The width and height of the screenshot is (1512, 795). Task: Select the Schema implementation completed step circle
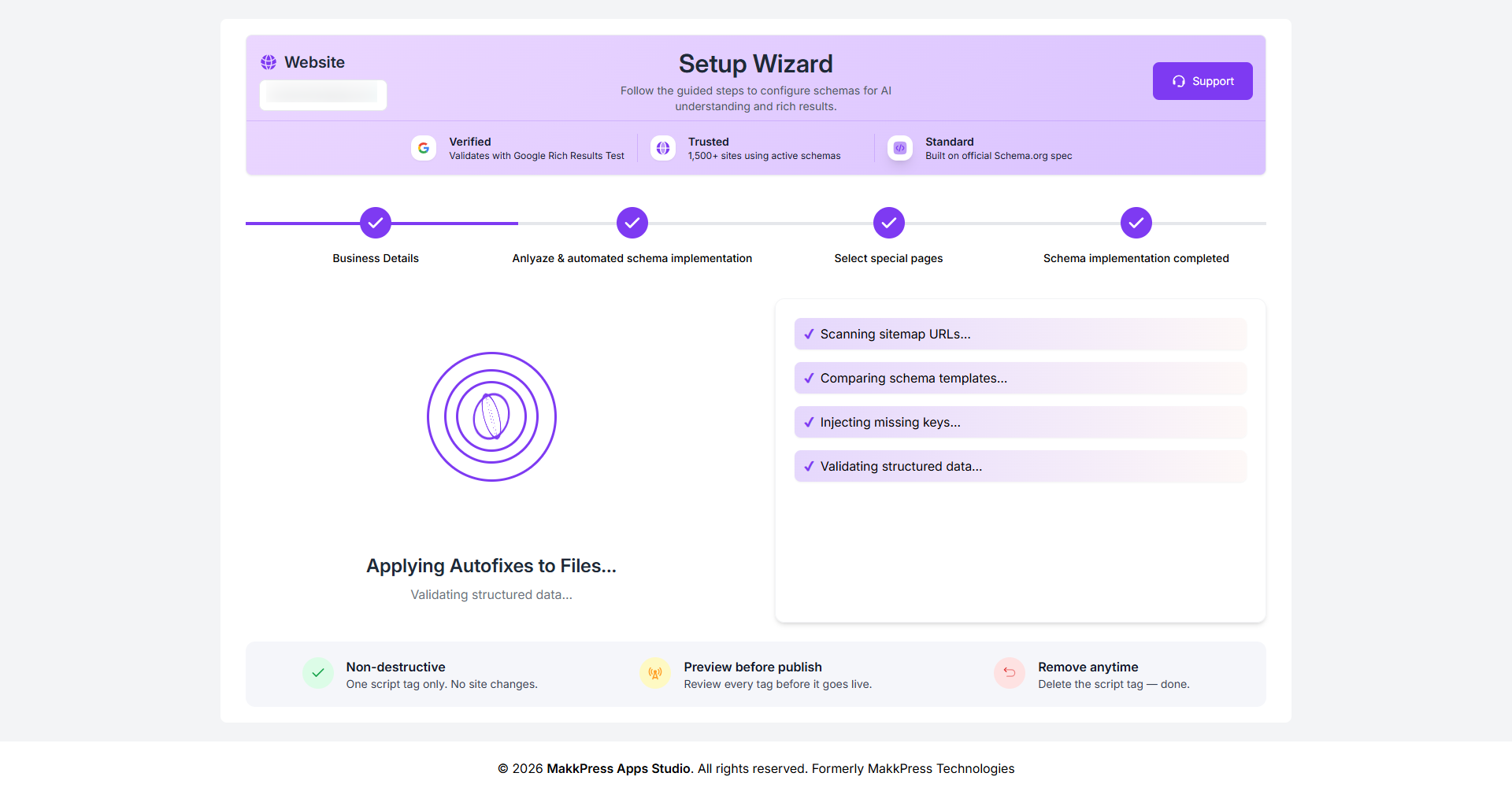[x=1136, y=223]
